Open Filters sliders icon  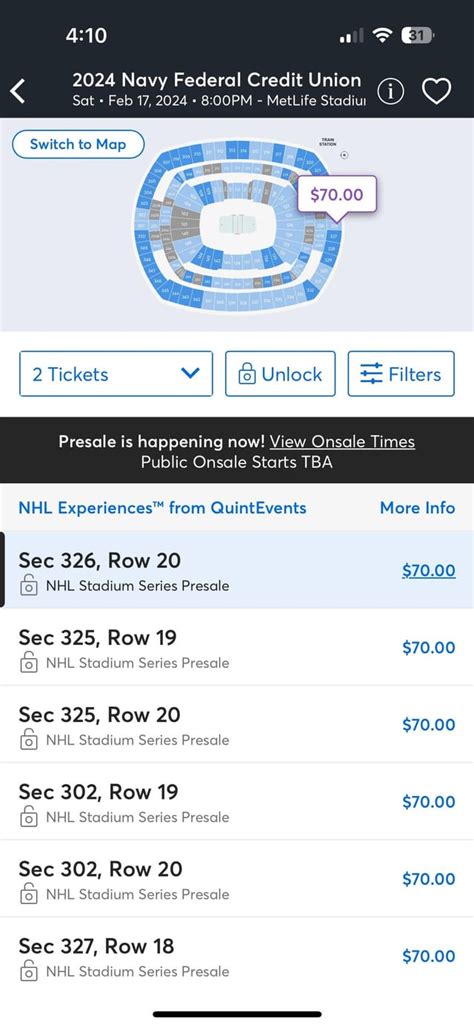click(x=371, y=374)
